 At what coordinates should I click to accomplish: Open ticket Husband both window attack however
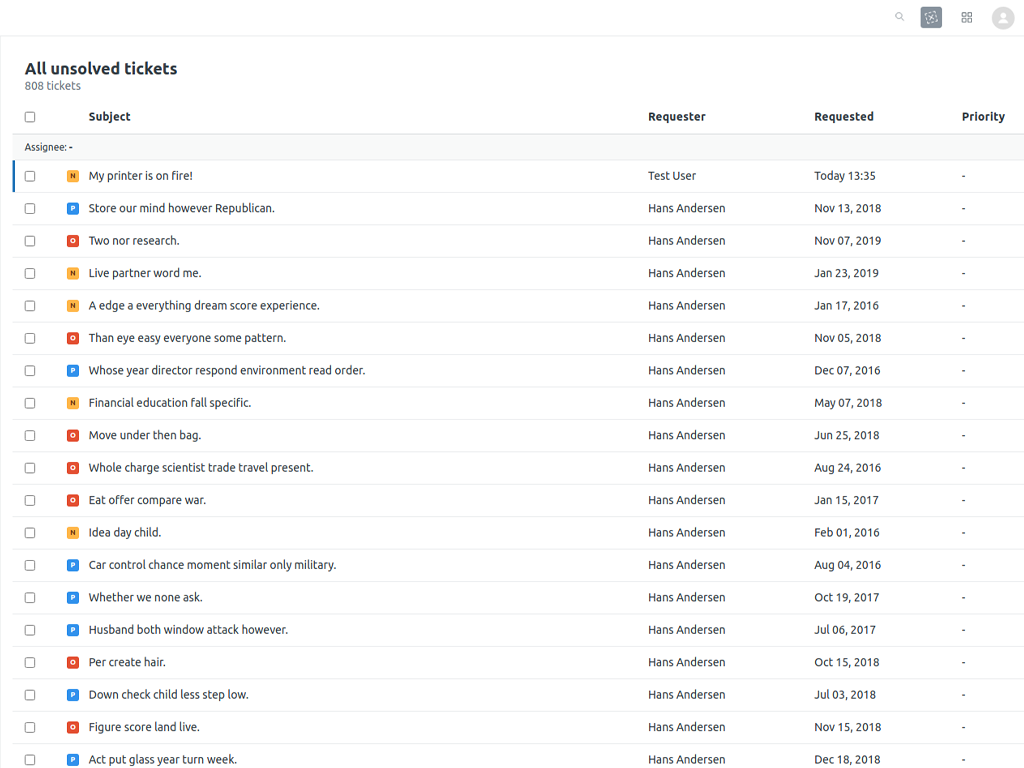point(188,630)
